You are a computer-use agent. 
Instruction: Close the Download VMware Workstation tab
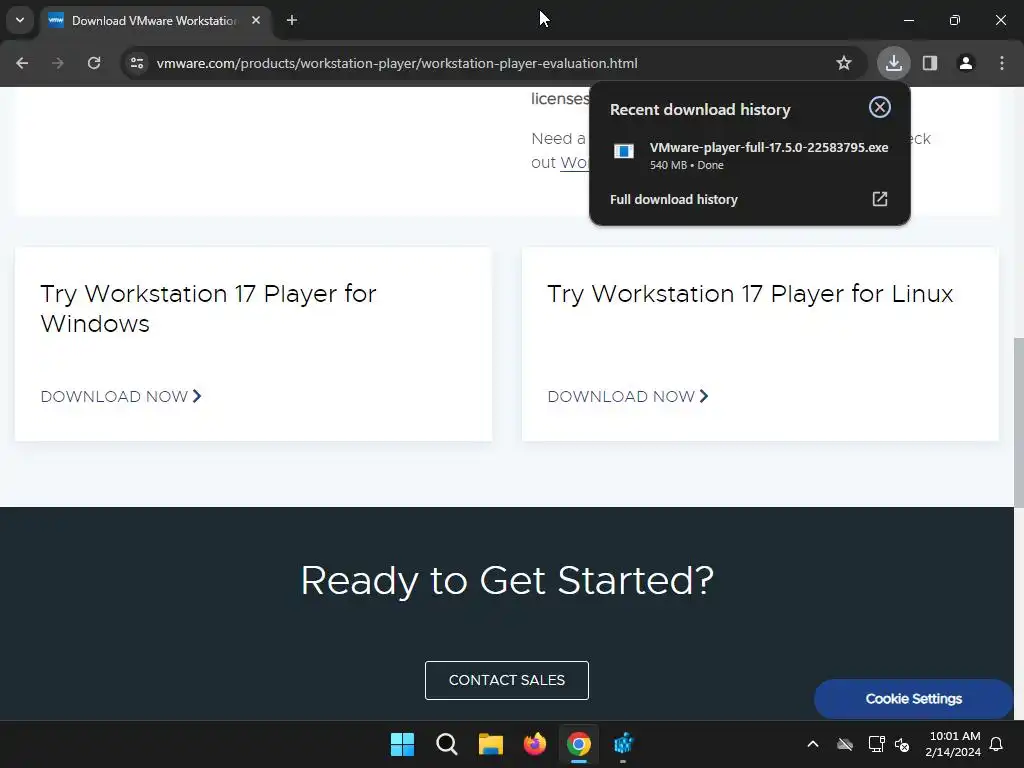click(x=256, y=20)
